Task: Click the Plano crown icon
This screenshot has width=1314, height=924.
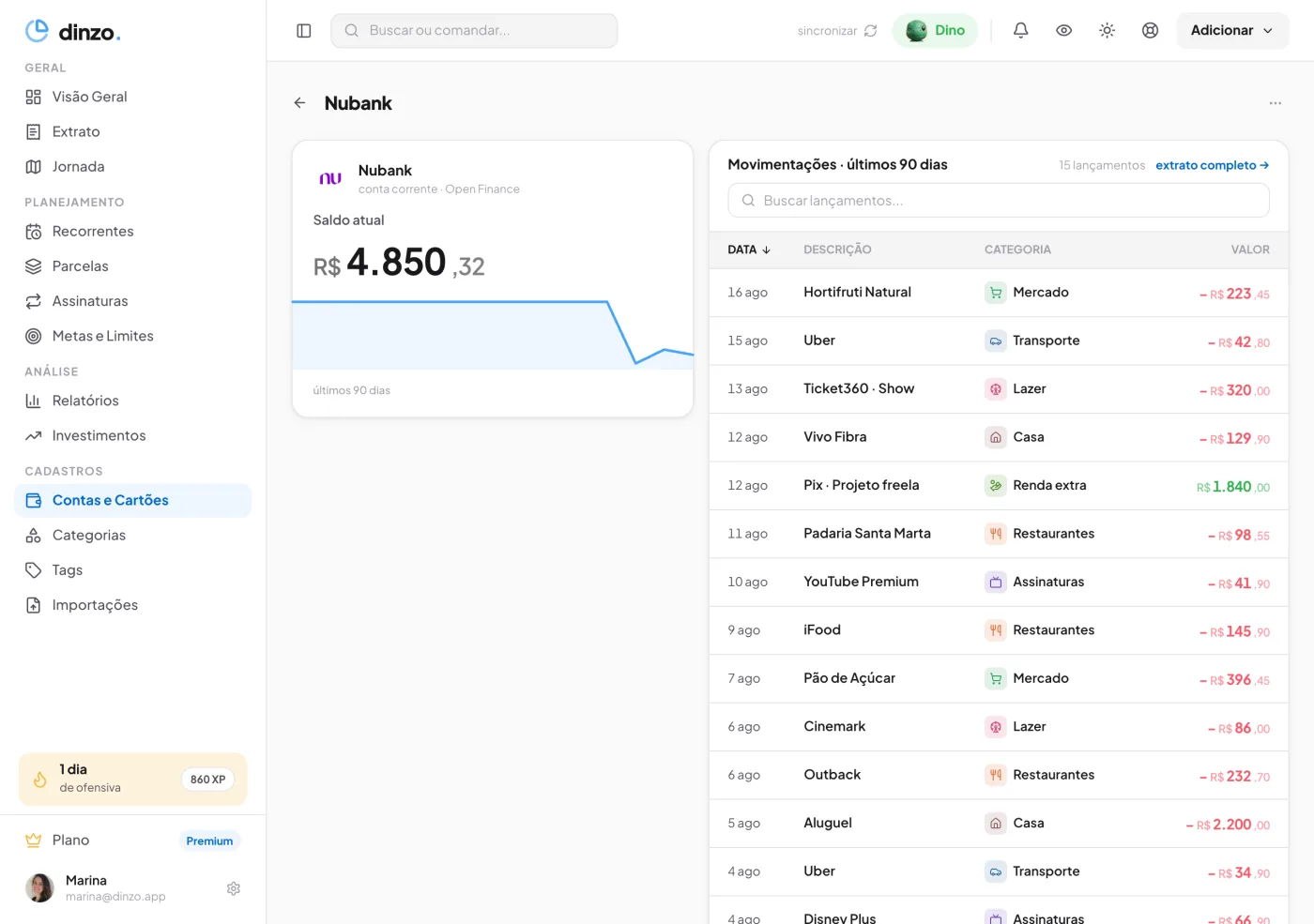Action: pos(34,841)
